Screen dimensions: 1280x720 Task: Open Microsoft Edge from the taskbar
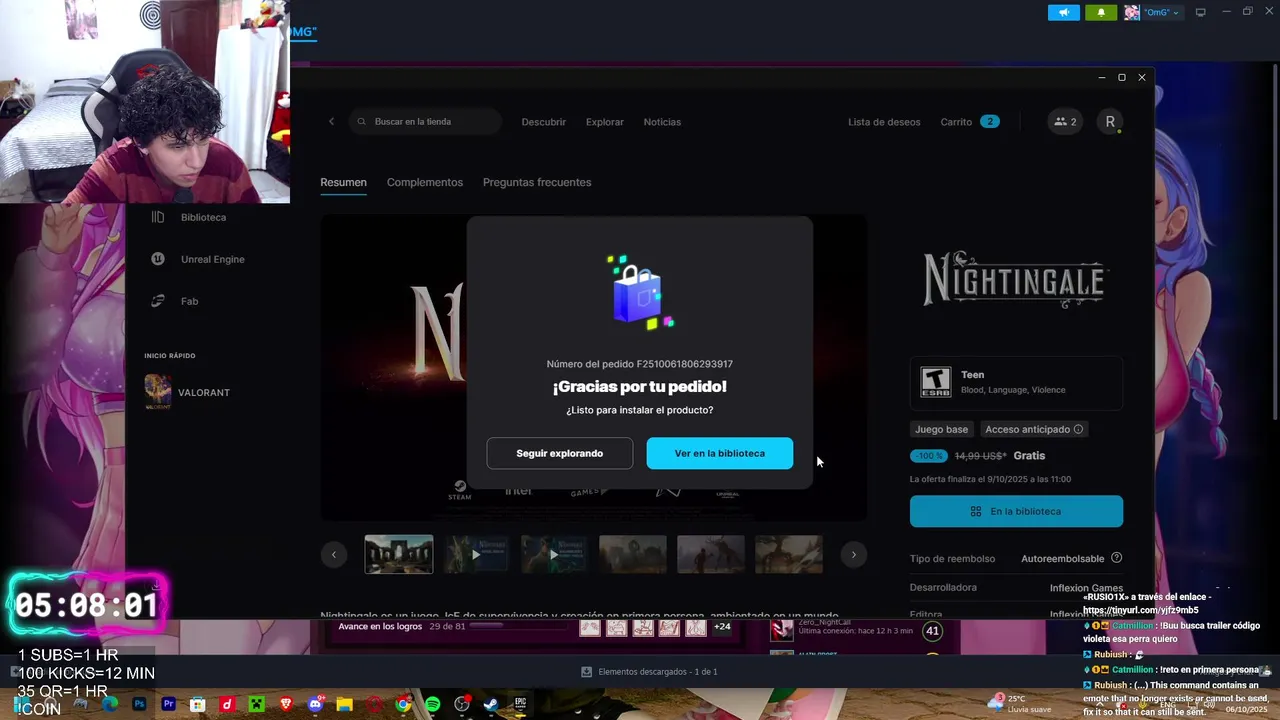pos(110,704)
